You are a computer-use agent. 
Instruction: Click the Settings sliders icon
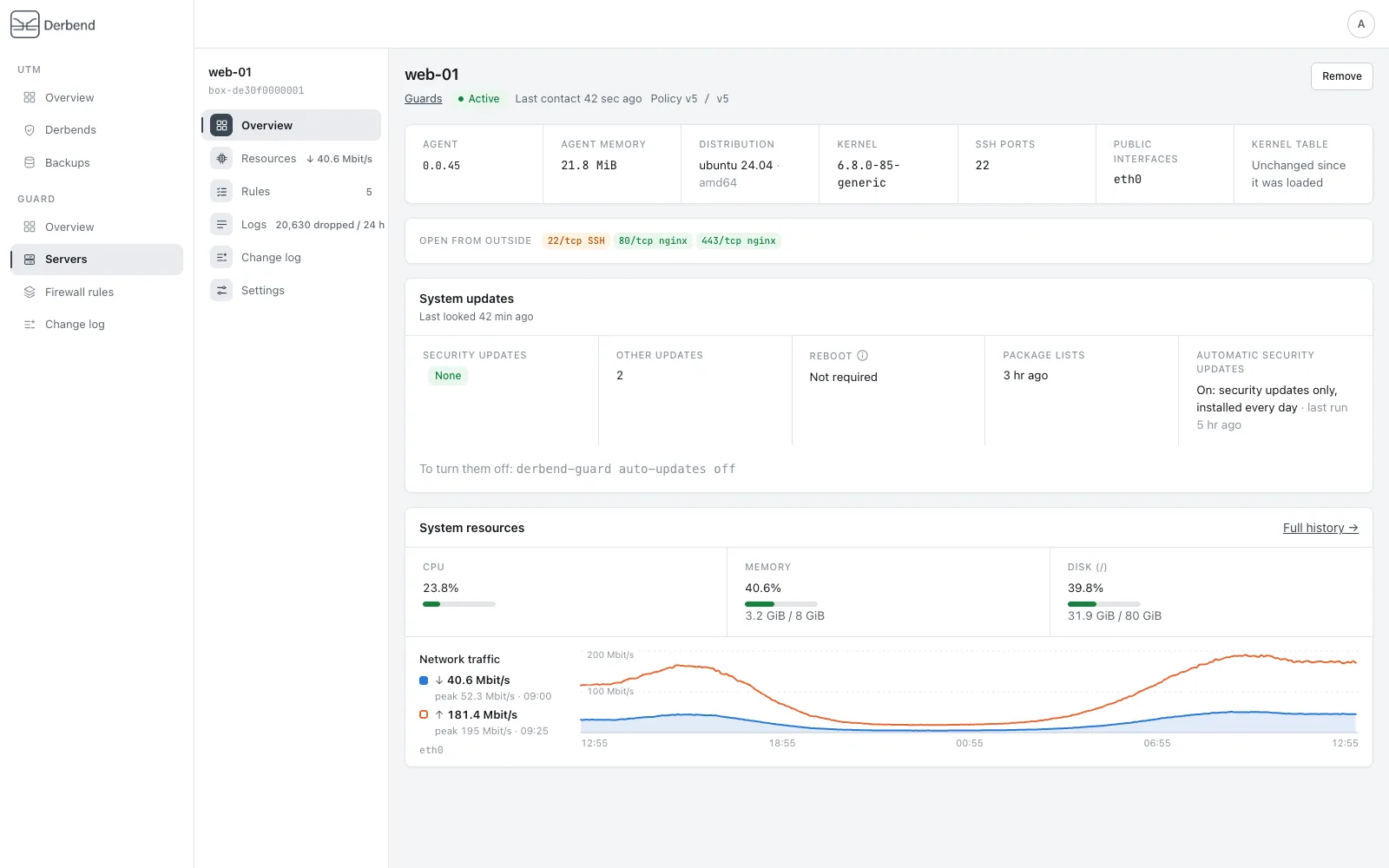(221, 290)
